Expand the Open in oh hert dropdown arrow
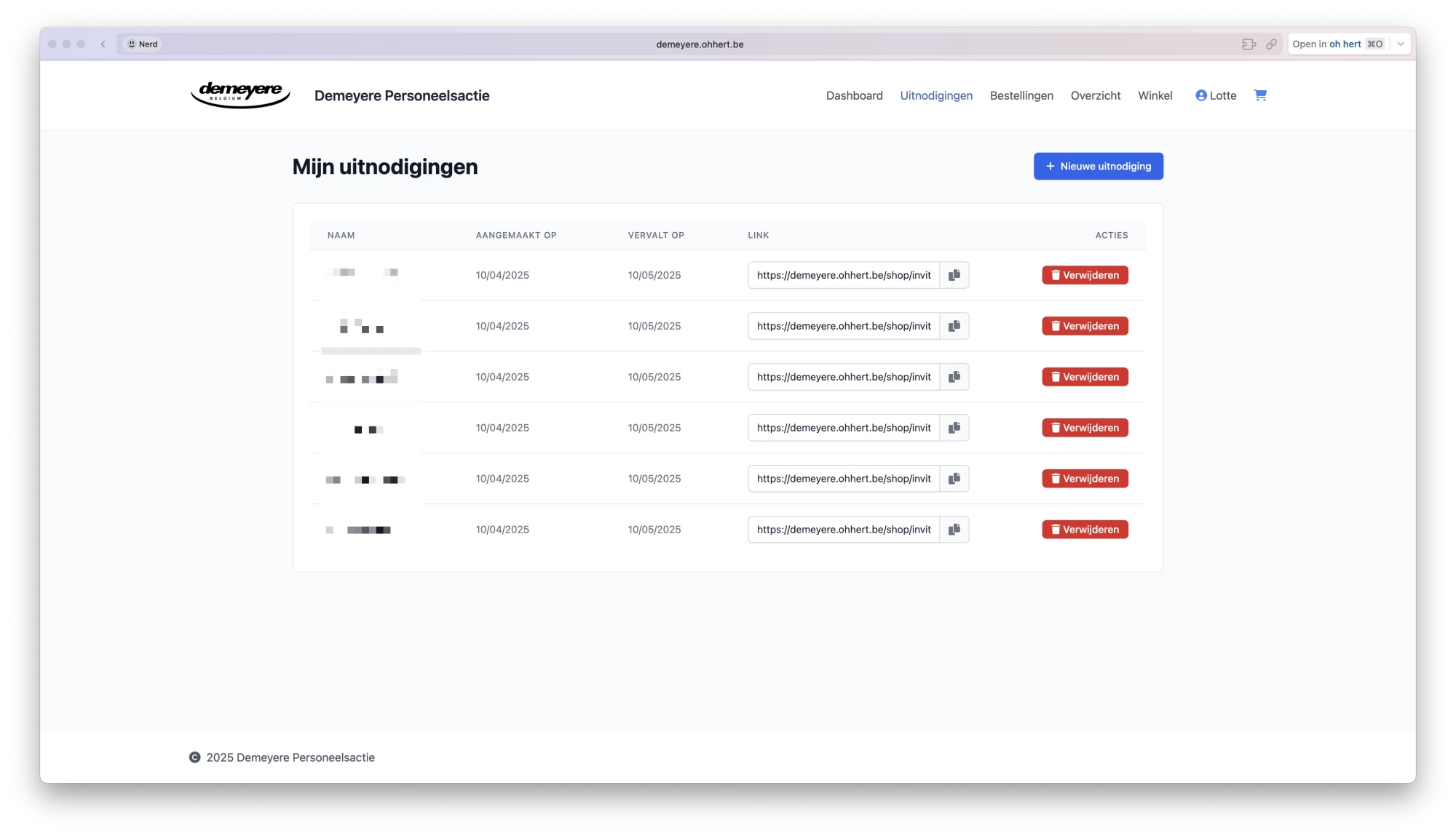 pos(1401,44)
